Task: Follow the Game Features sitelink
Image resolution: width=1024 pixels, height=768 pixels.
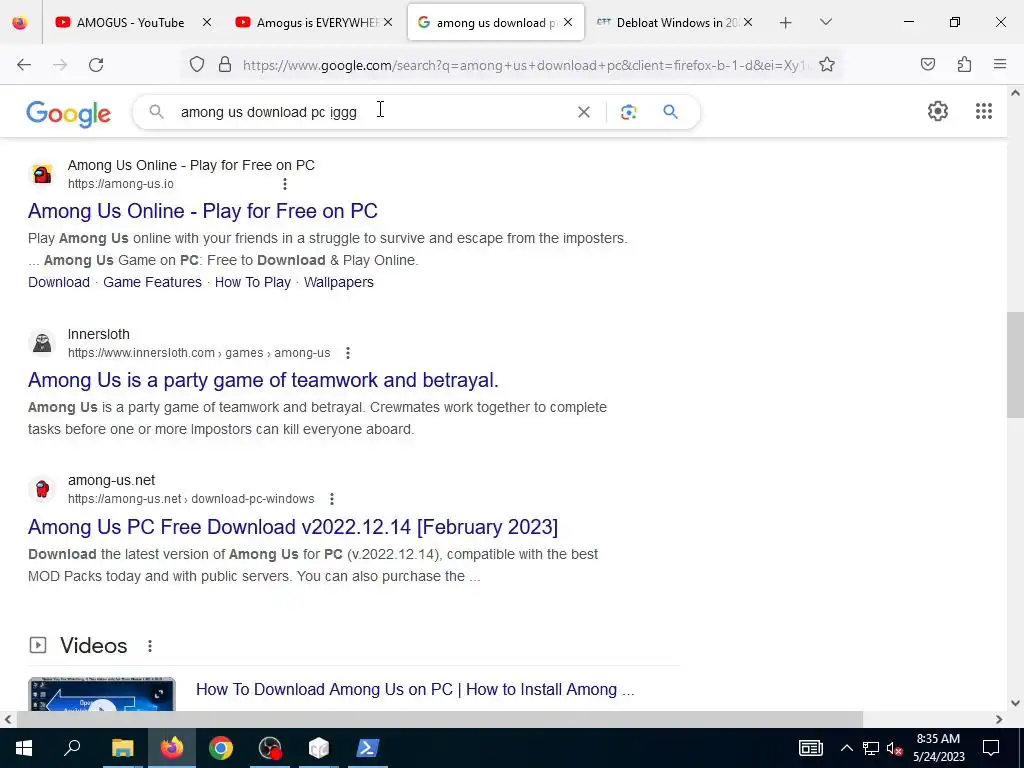Action: [x=152, y=283]
